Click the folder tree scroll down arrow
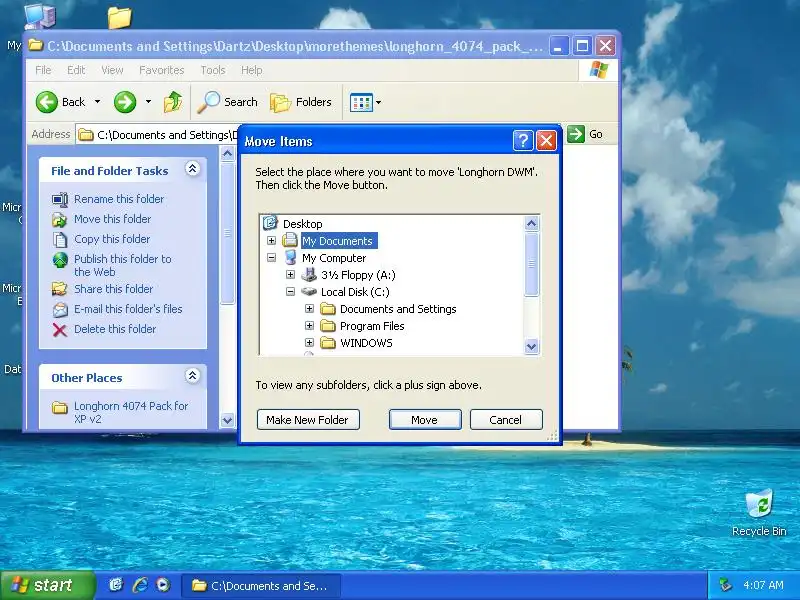The width and height of the screenshot is (800, 600). coord(531,346)
